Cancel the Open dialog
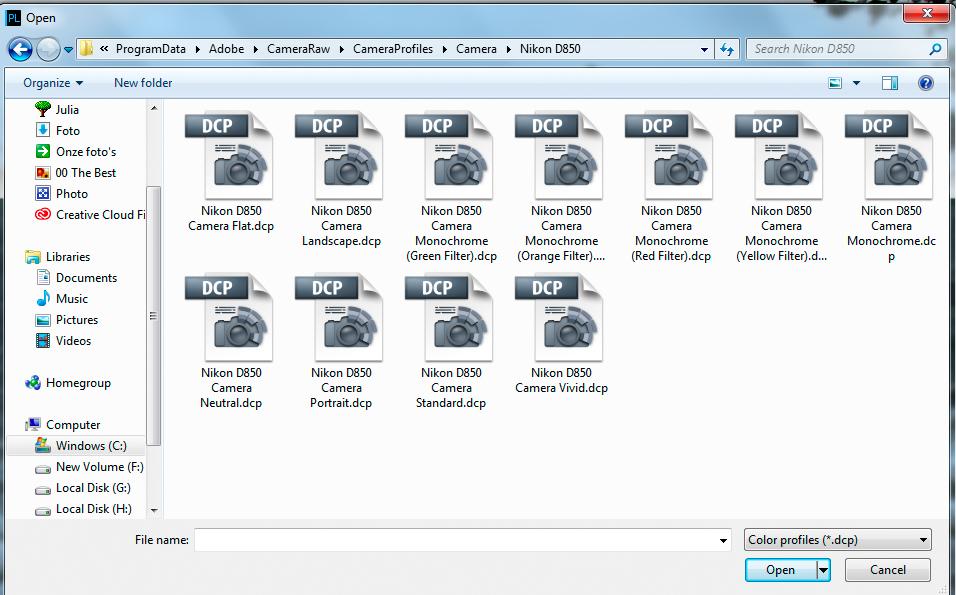 click(x=888, y=570)
